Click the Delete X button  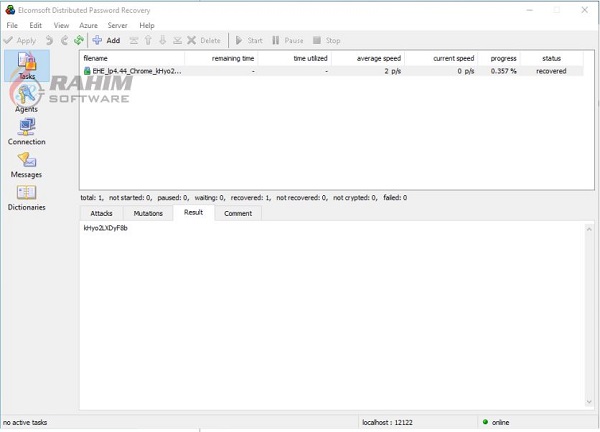coord(204,40)
